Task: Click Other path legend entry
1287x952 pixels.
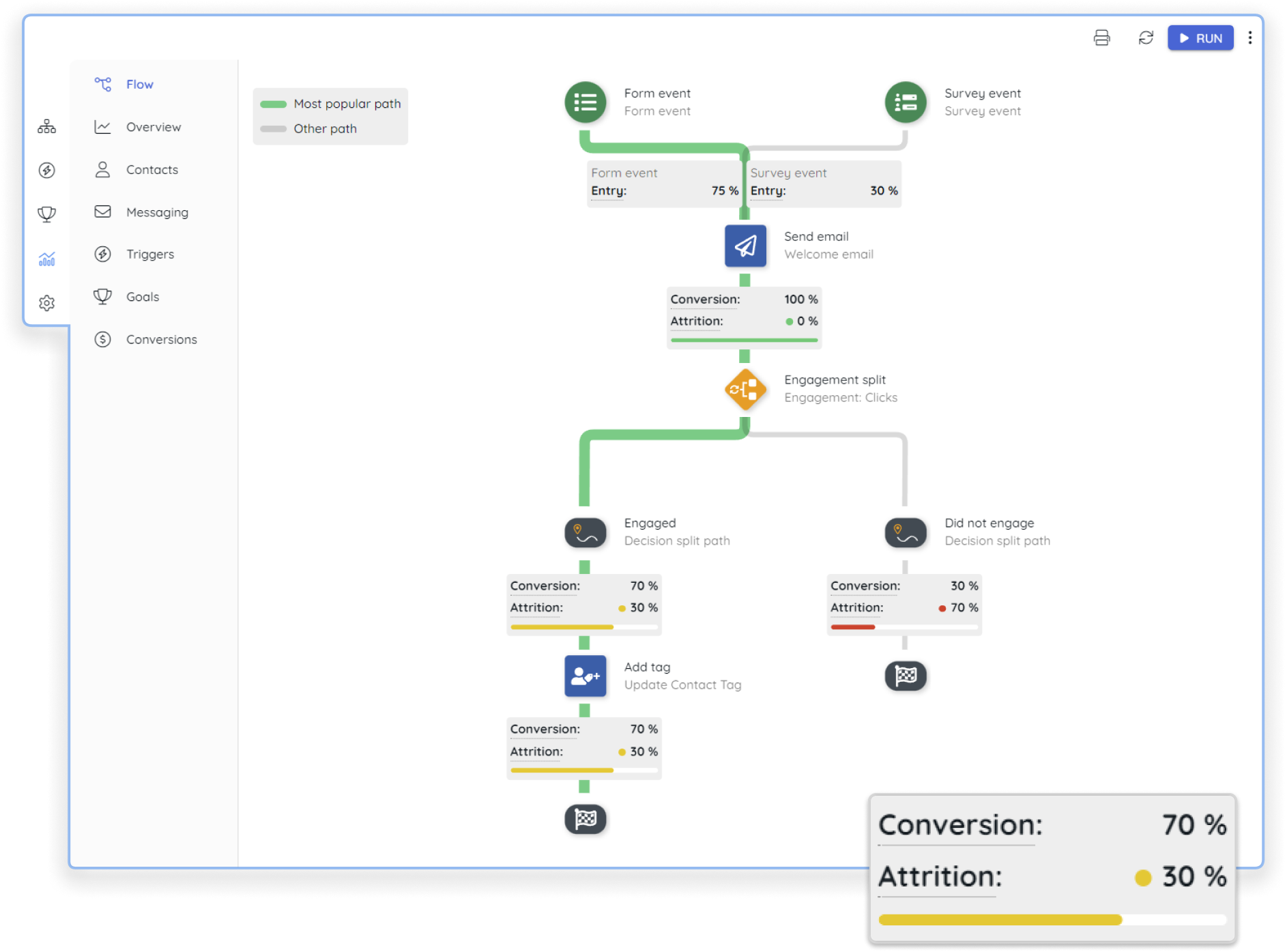Action: tap(308, 129)
